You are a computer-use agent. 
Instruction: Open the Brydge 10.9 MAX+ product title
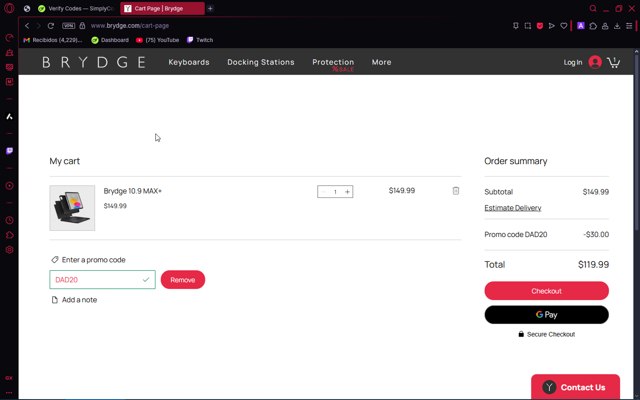(x=133, y=191)
